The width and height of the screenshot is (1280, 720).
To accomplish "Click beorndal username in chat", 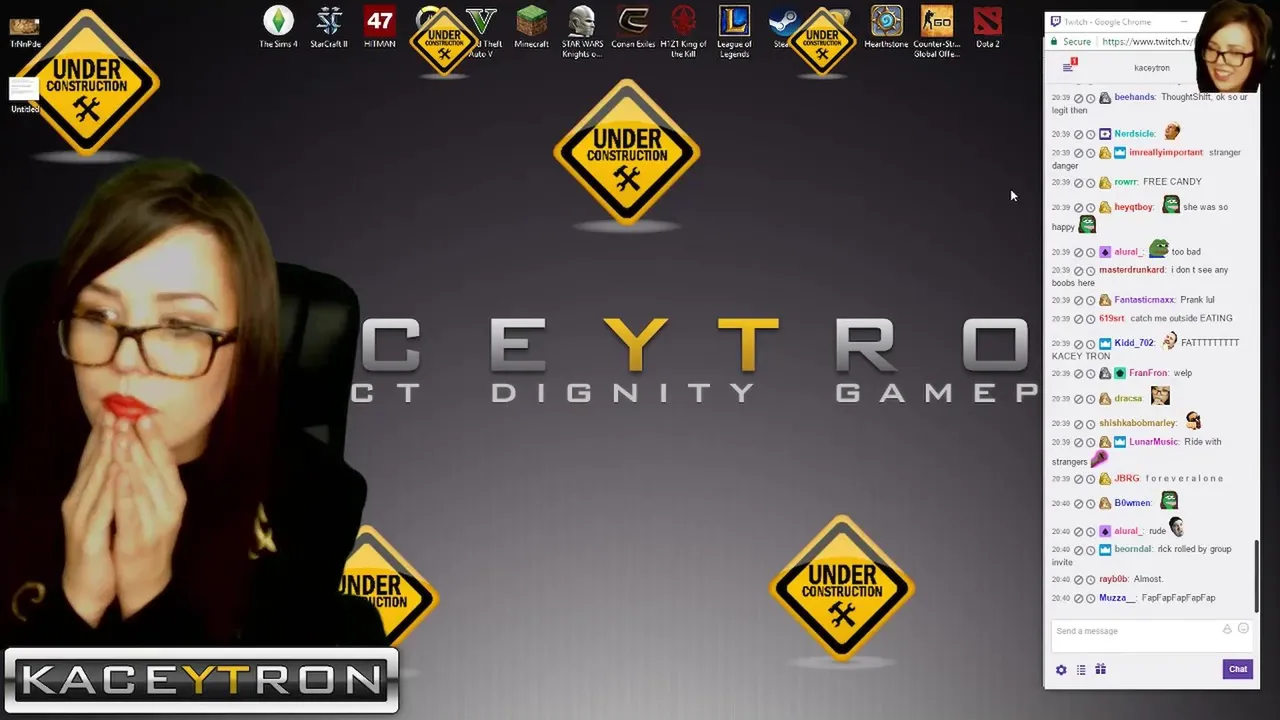I will (x=1133, y=549).
